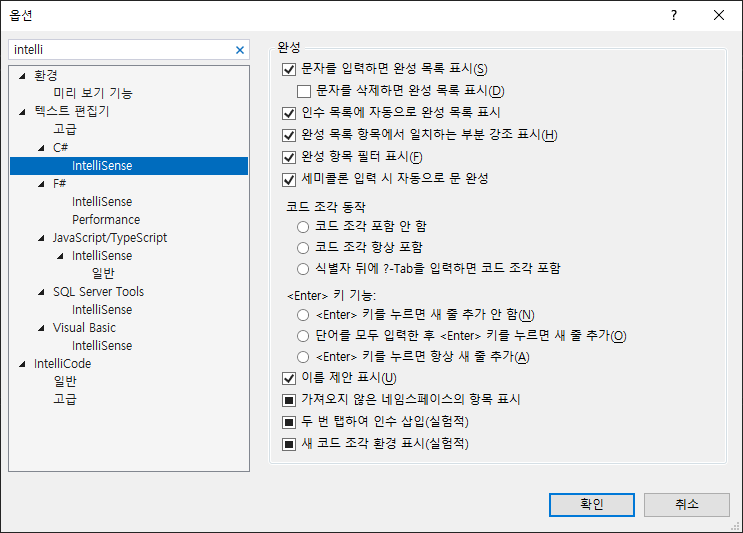Collapse the JavaScript/TypeScript tree node

(41, 238)
